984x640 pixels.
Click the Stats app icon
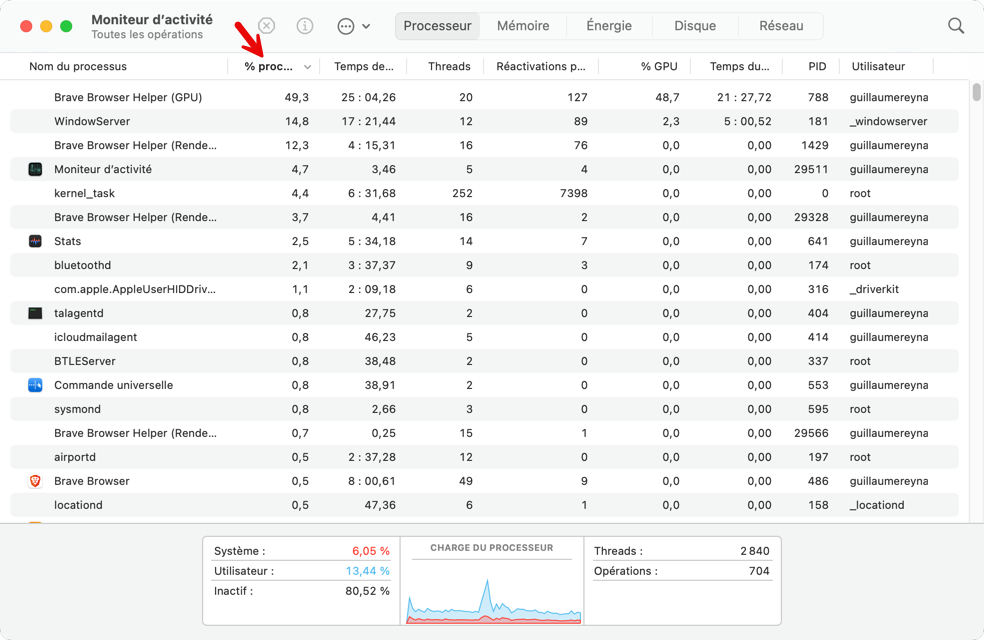(35, 241)
